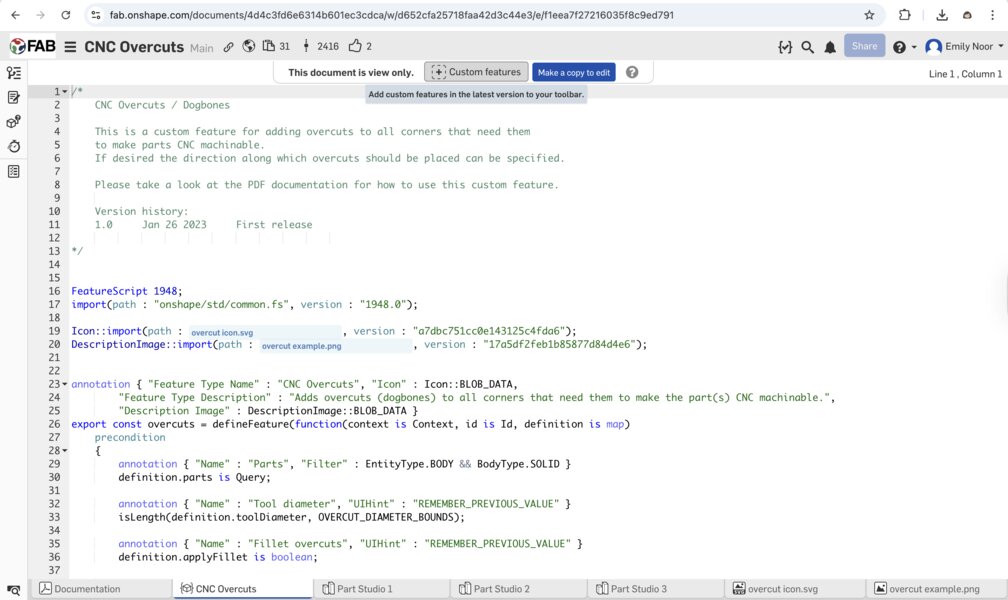This screenshot has width=1008, height=600.
Task: Open the document panel sidebar icon
Action: (x=14, y=171)
